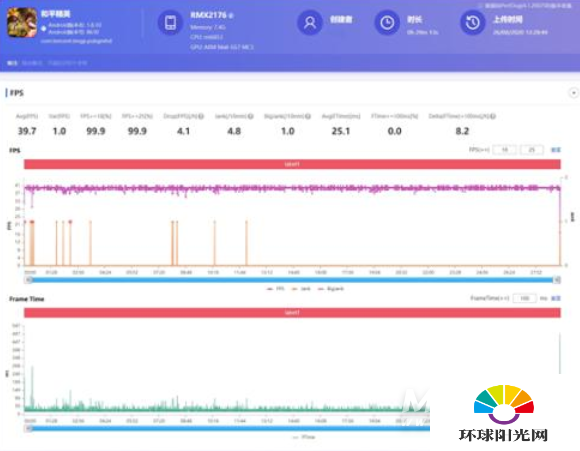Click the Delta(FTime) value 8.2
This screenshot has width=580, height=451.
pyautogui.click(x=462, y=131)
